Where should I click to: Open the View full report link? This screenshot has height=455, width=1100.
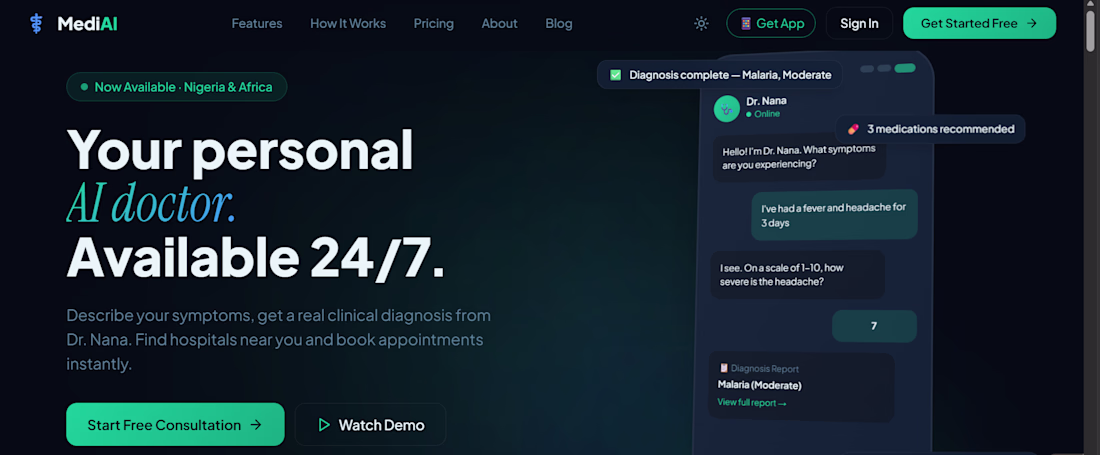(751, 402)
